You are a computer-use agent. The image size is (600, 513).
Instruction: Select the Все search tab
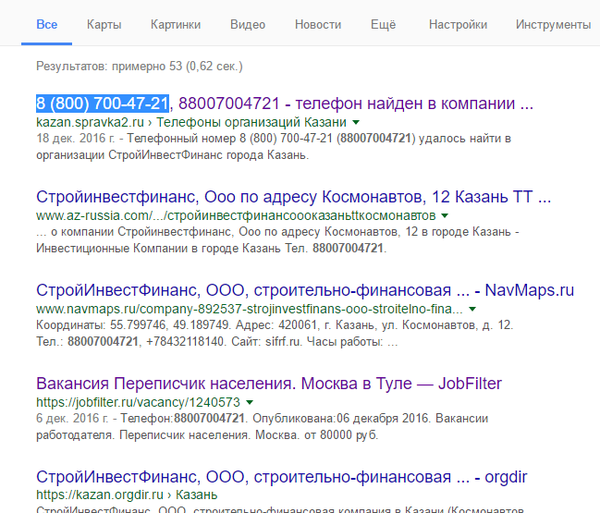[46, 24]
